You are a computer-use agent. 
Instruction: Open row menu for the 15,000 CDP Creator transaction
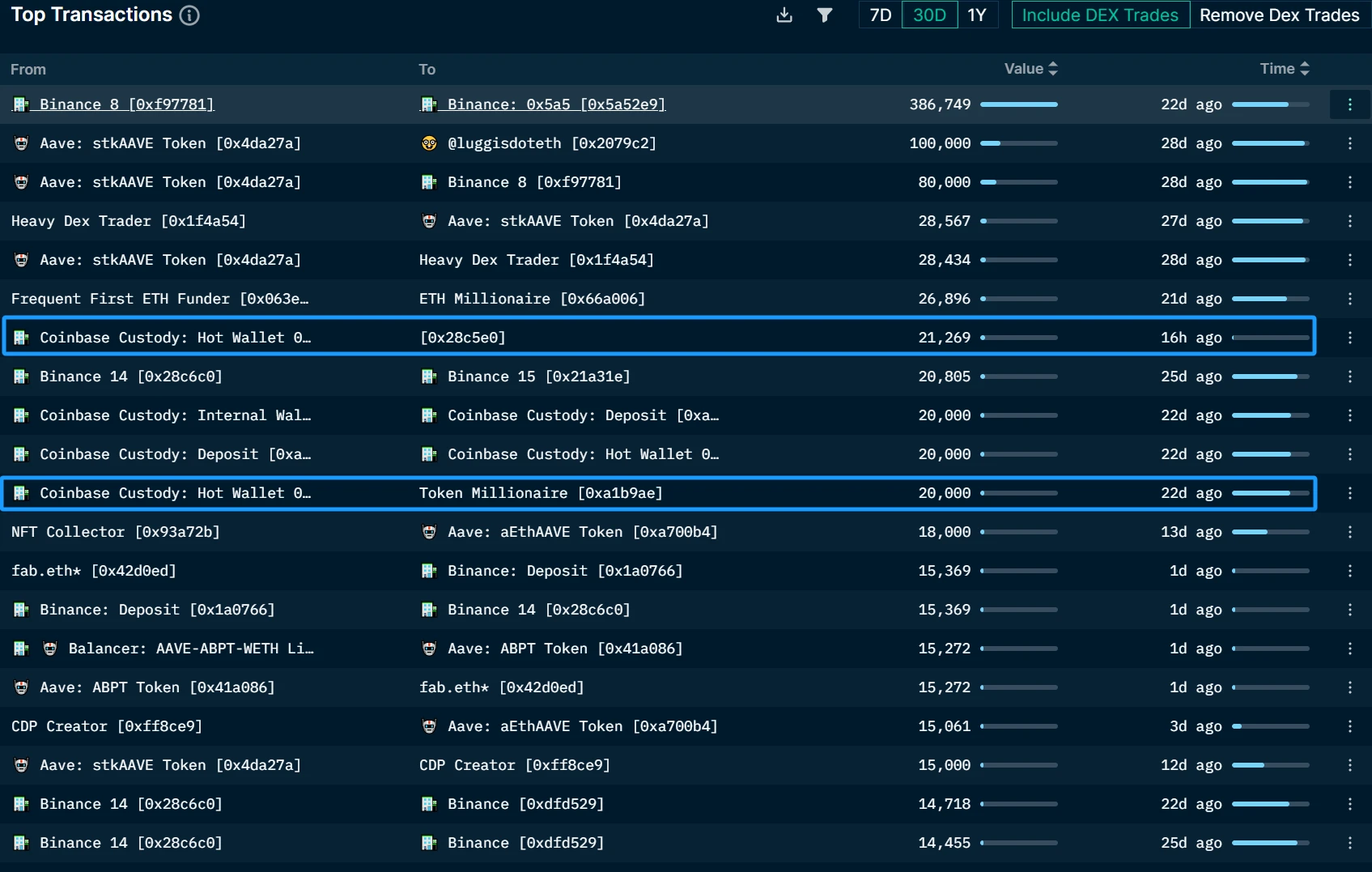[x=1349, y=765]
